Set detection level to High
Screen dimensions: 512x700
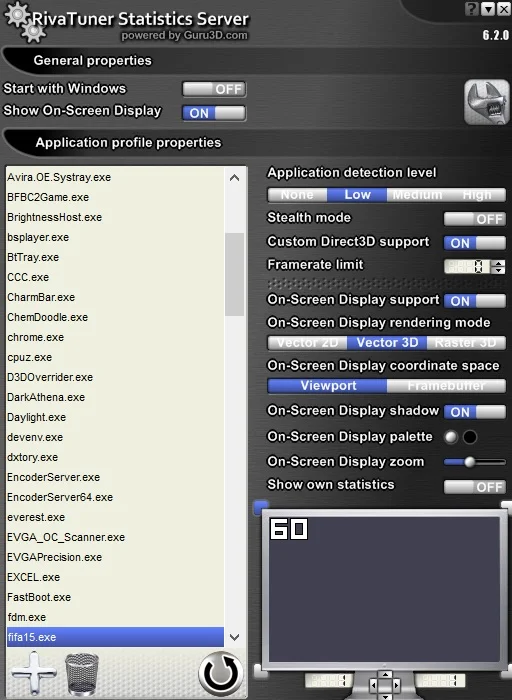(x=476, y=195)
